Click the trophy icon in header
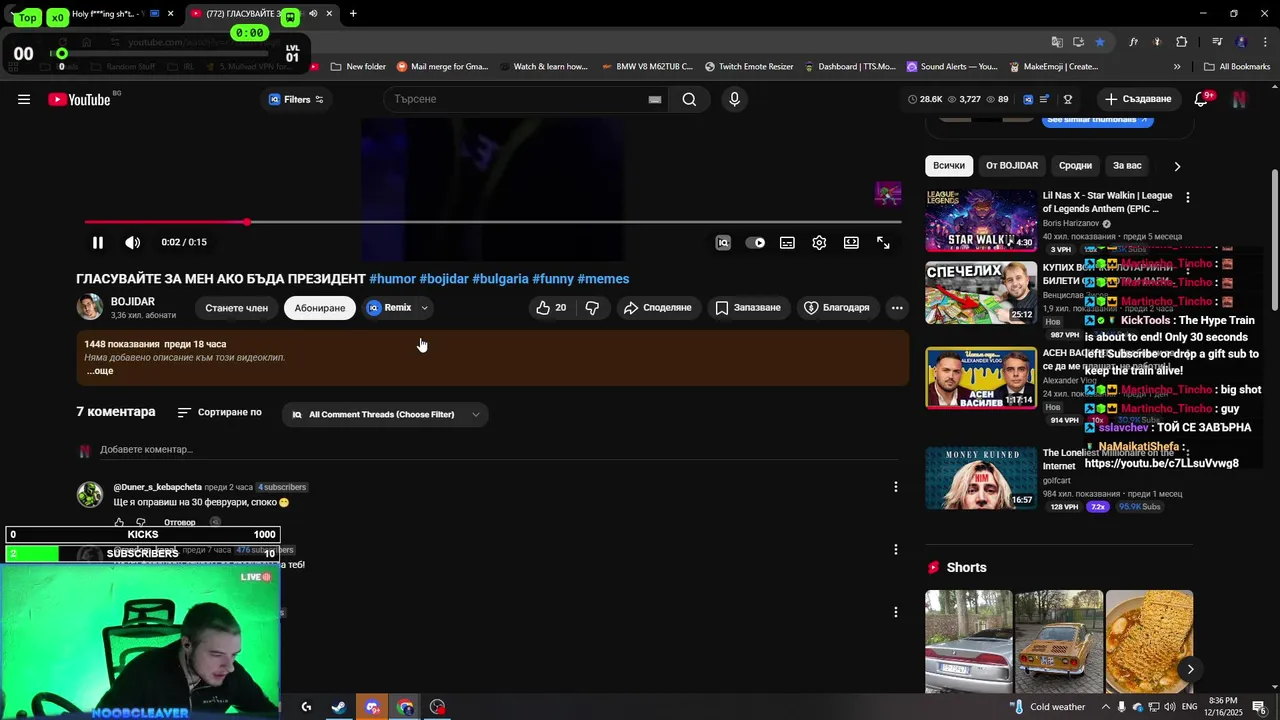Viewport: 1280px width, 720px height. point(1068,99)
